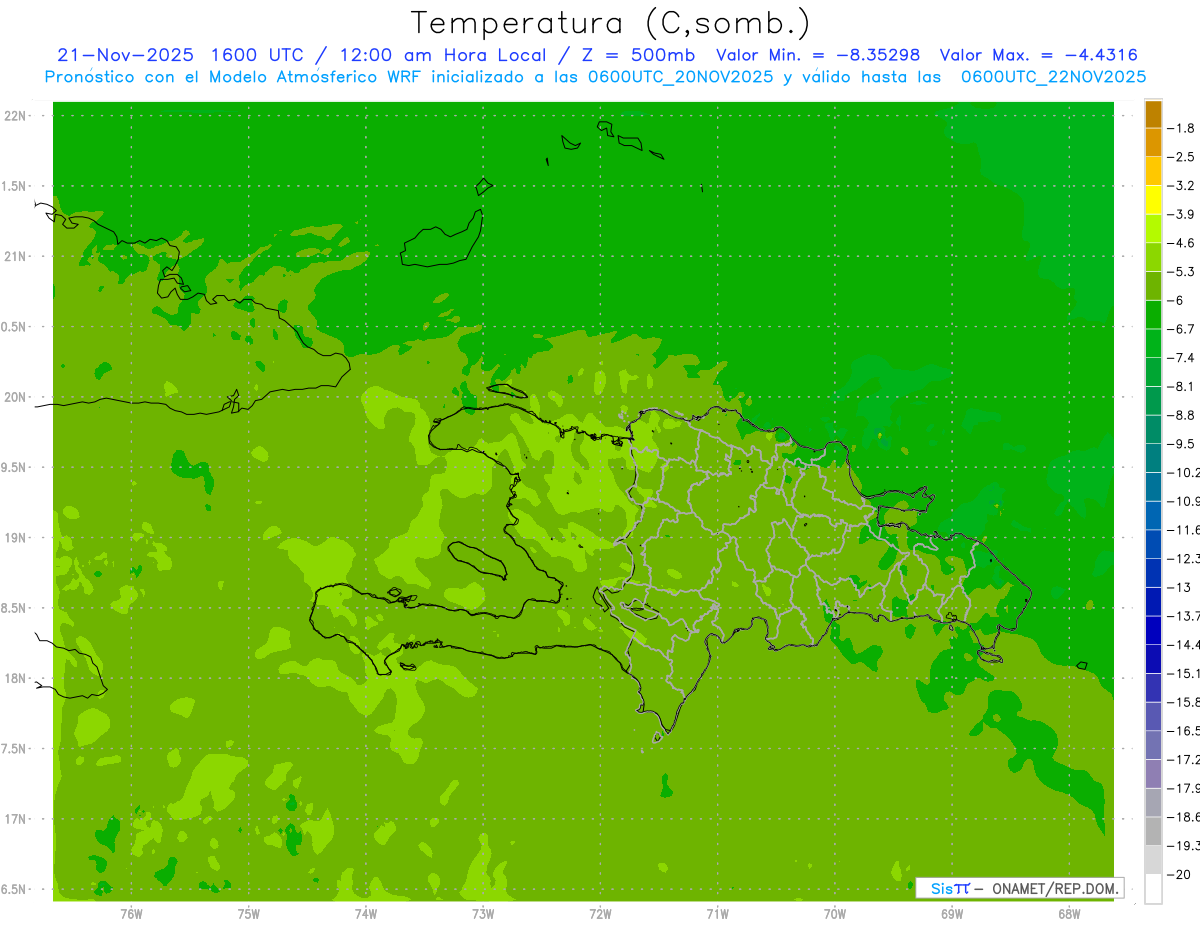This screenshot has width=1200, height=927.
Task: Click the '-13.7' legend value
Action: pos(1184,616)
